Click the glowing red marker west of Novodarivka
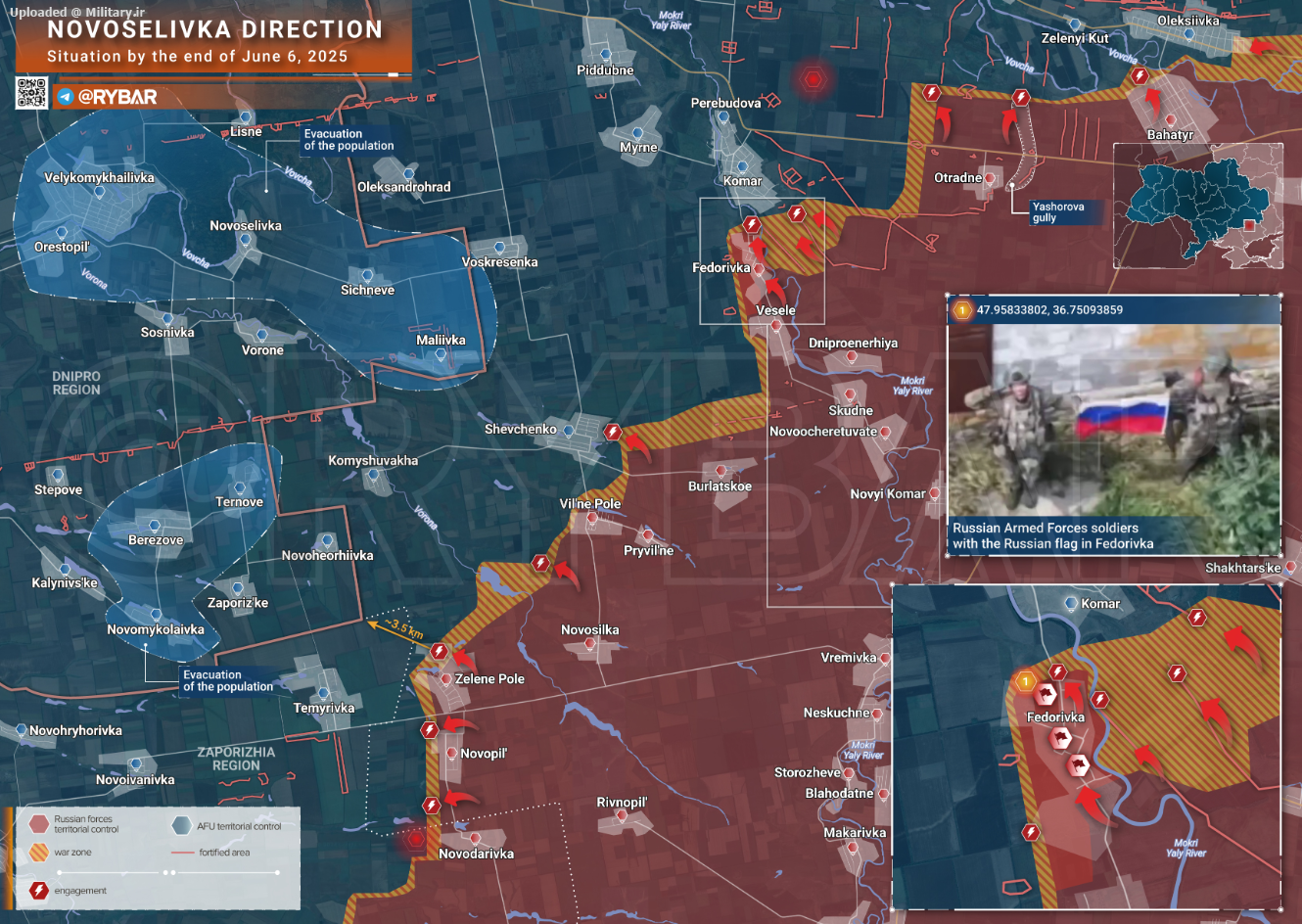1302x924 pixels. point(416,839)
